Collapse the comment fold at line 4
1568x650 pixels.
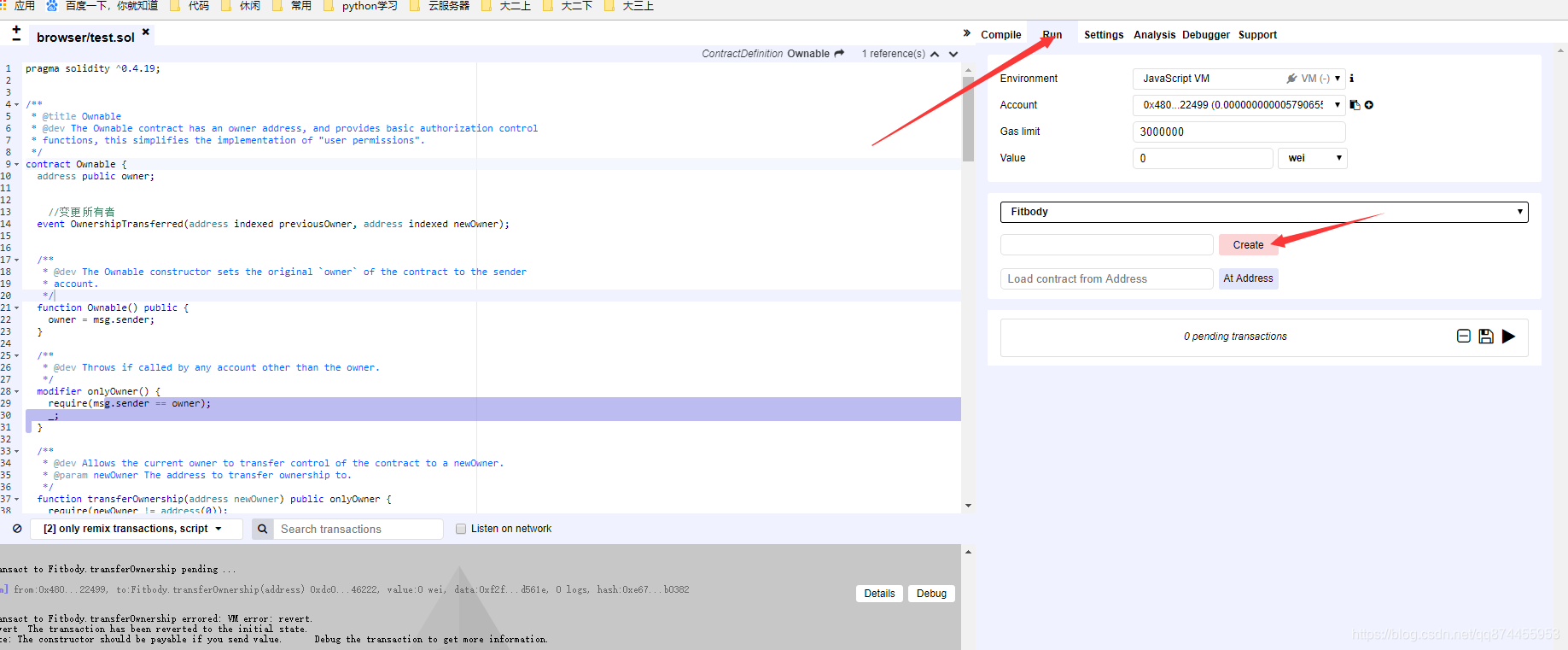tap(17, 104)
